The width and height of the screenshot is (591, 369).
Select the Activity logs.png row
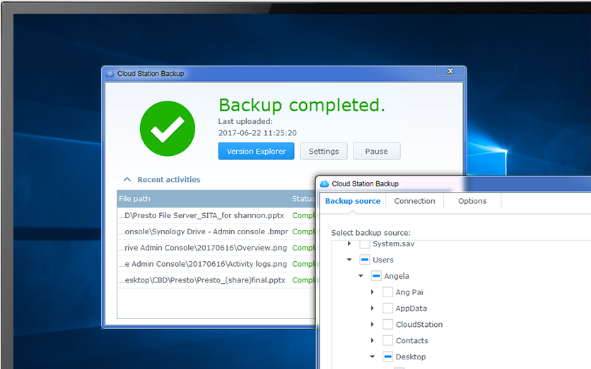217,264
